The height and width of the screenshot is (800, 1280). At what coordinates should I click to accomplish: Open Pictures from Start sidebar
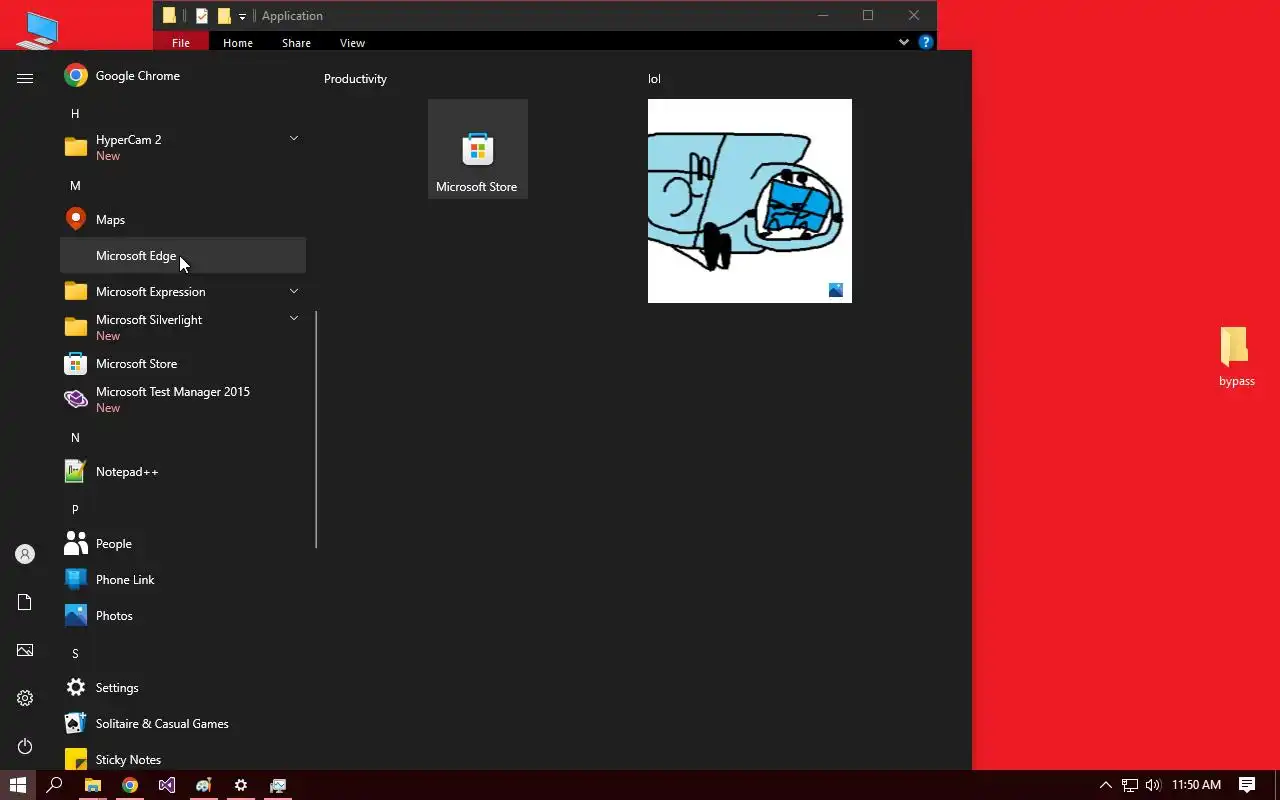(25, 650)
